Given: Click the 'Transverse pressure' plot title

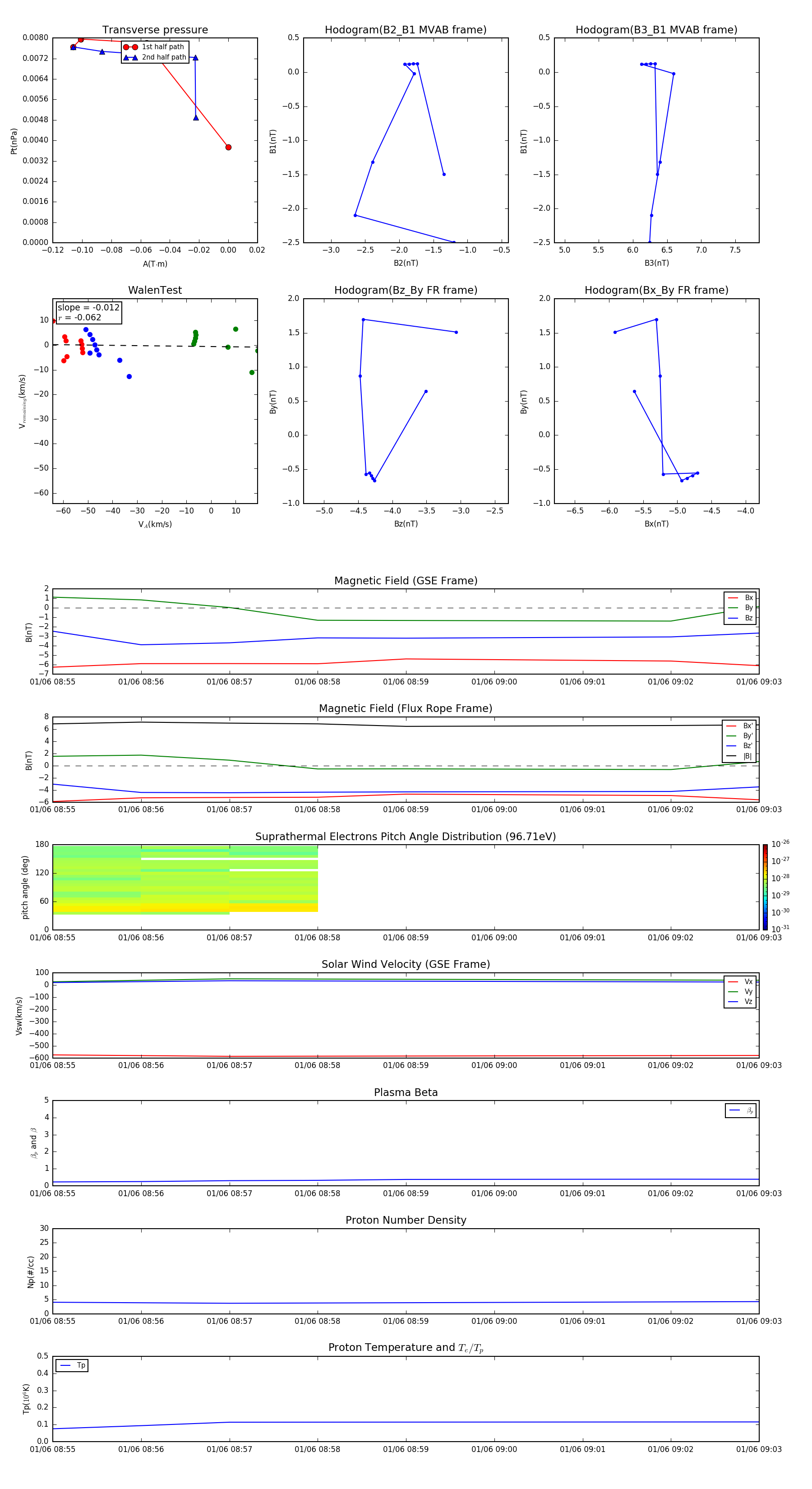Looking at the screenshot, I should [x=155, y=30].
